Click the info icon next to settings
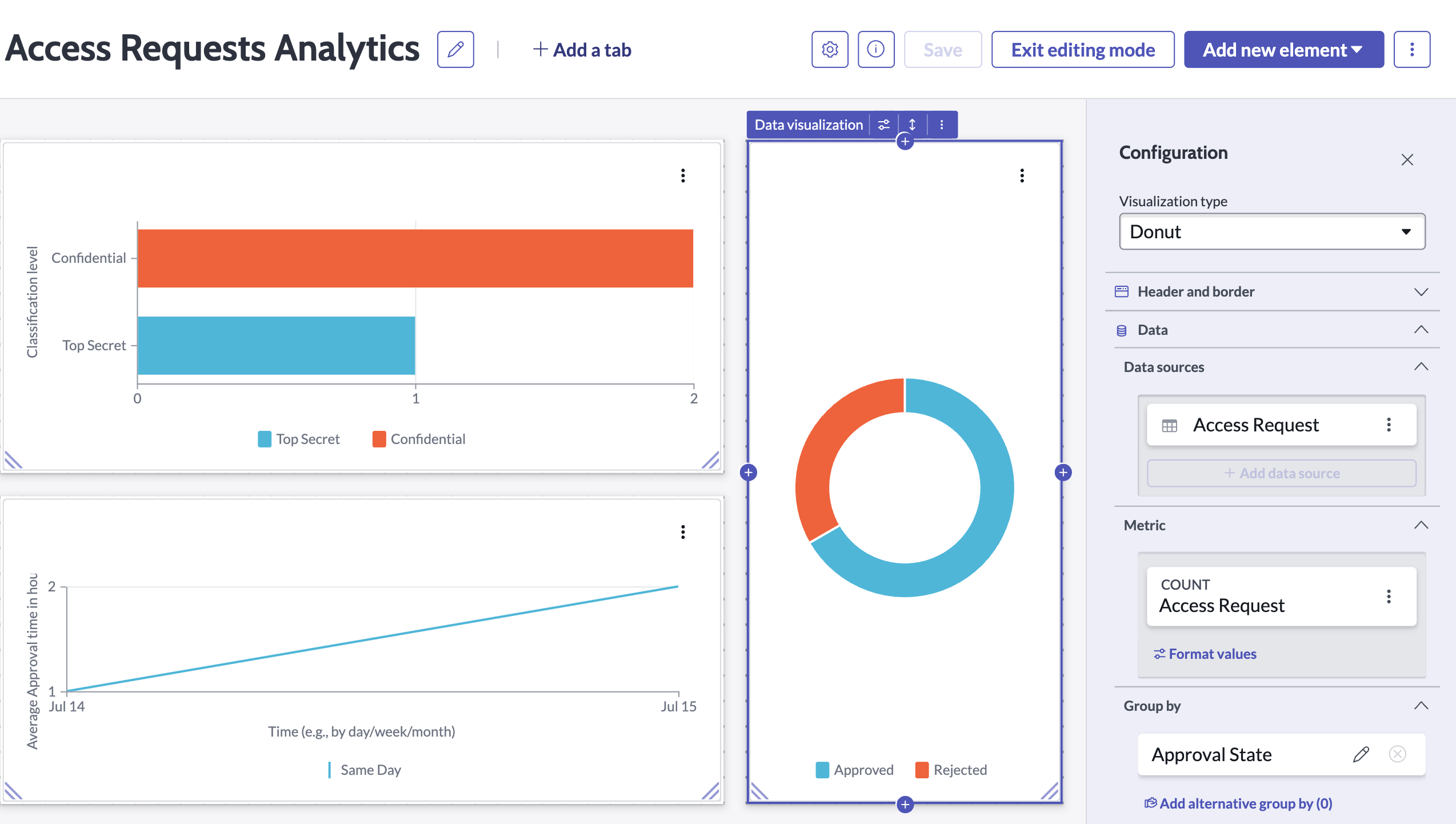The image size is (1456, 824). 876,50
